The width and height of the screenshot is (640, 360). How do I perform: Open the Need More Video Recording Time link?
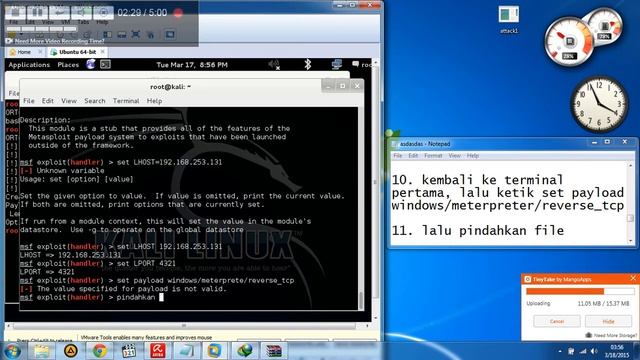coord(59,41)
